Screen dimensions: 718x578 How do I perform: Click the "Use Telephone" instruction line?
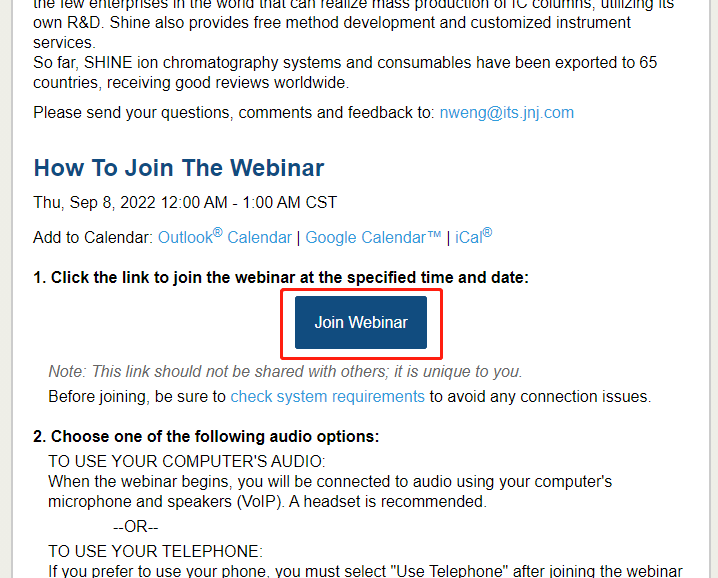click(365, 571)
